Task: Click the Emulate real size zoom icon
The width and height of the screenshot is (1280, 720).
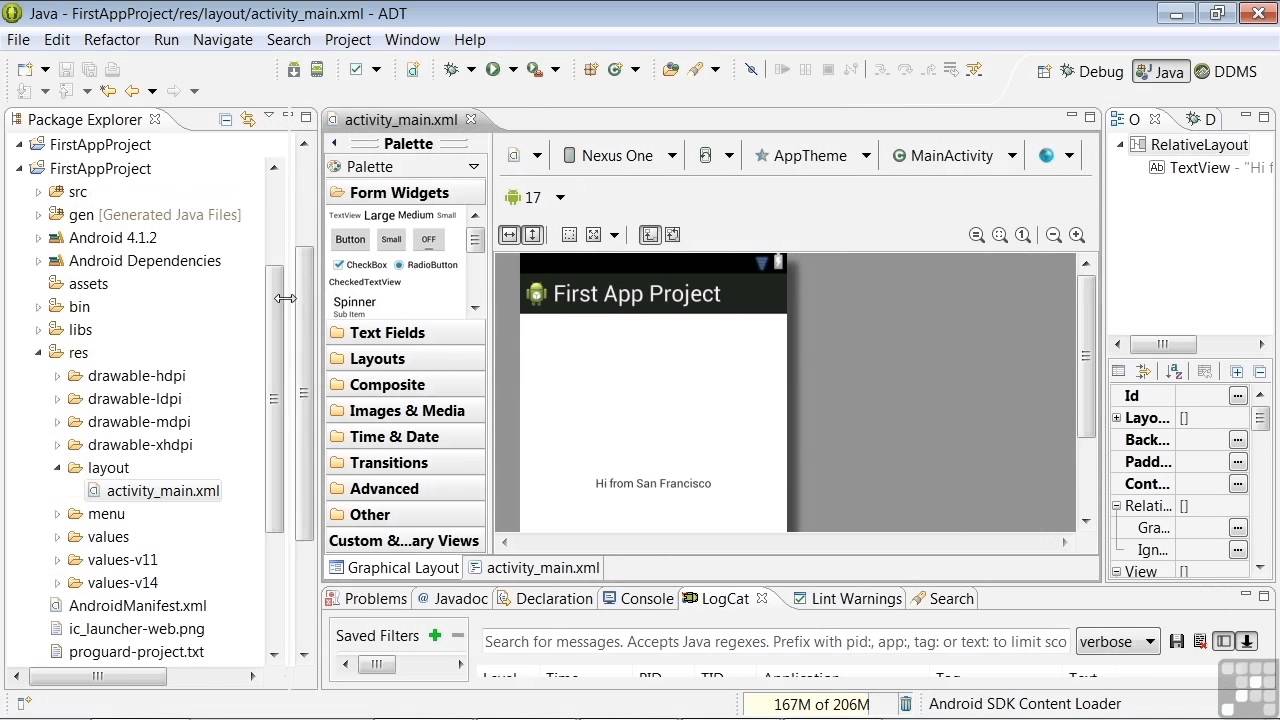Action: coord(977,235)
